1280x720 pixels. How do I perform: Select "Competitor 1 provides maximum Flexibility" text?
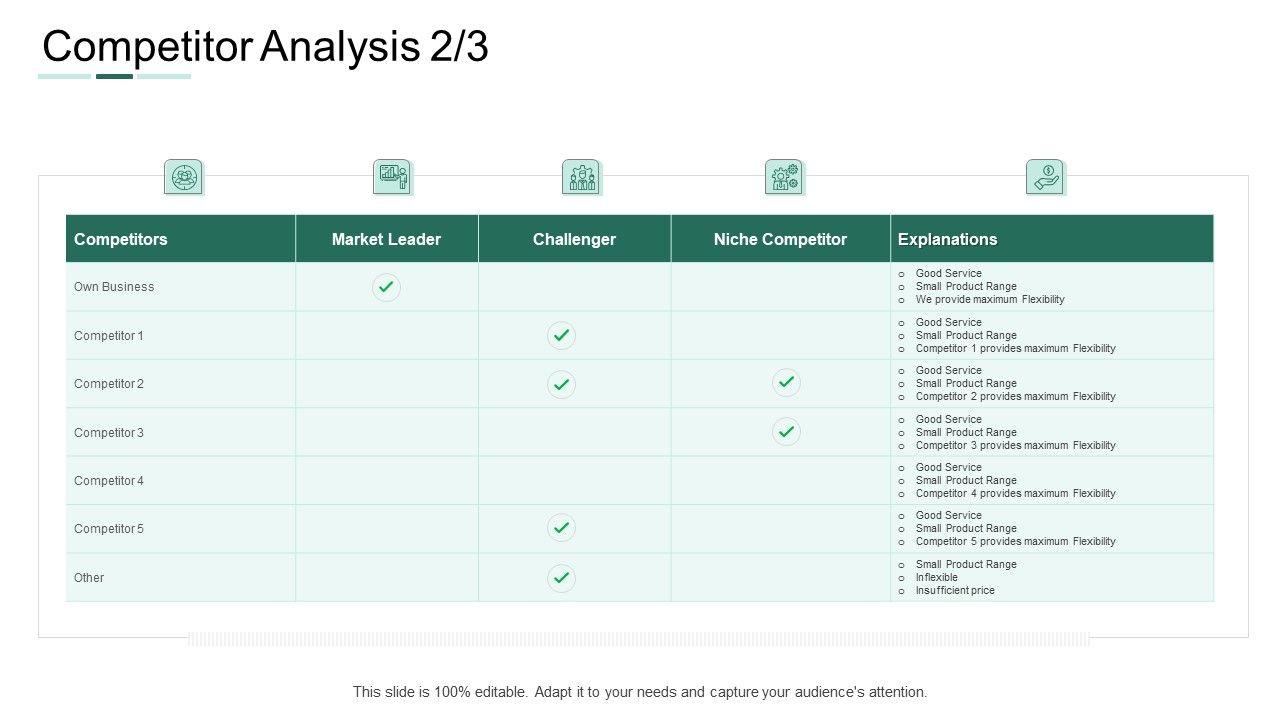tap(1016, 348)
